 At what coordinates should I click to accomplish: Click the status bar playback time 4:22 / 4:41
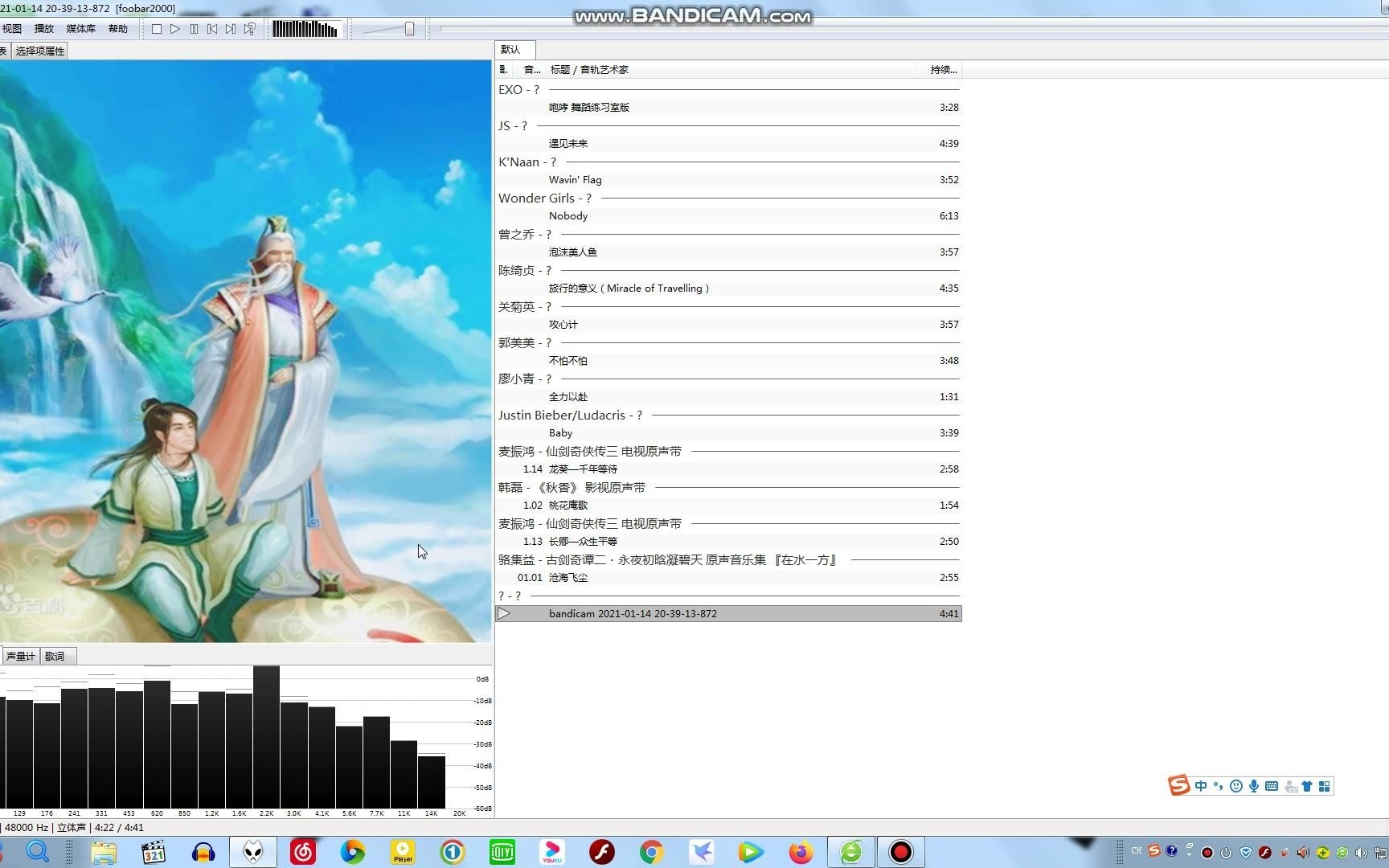click(x=119, y=828)
